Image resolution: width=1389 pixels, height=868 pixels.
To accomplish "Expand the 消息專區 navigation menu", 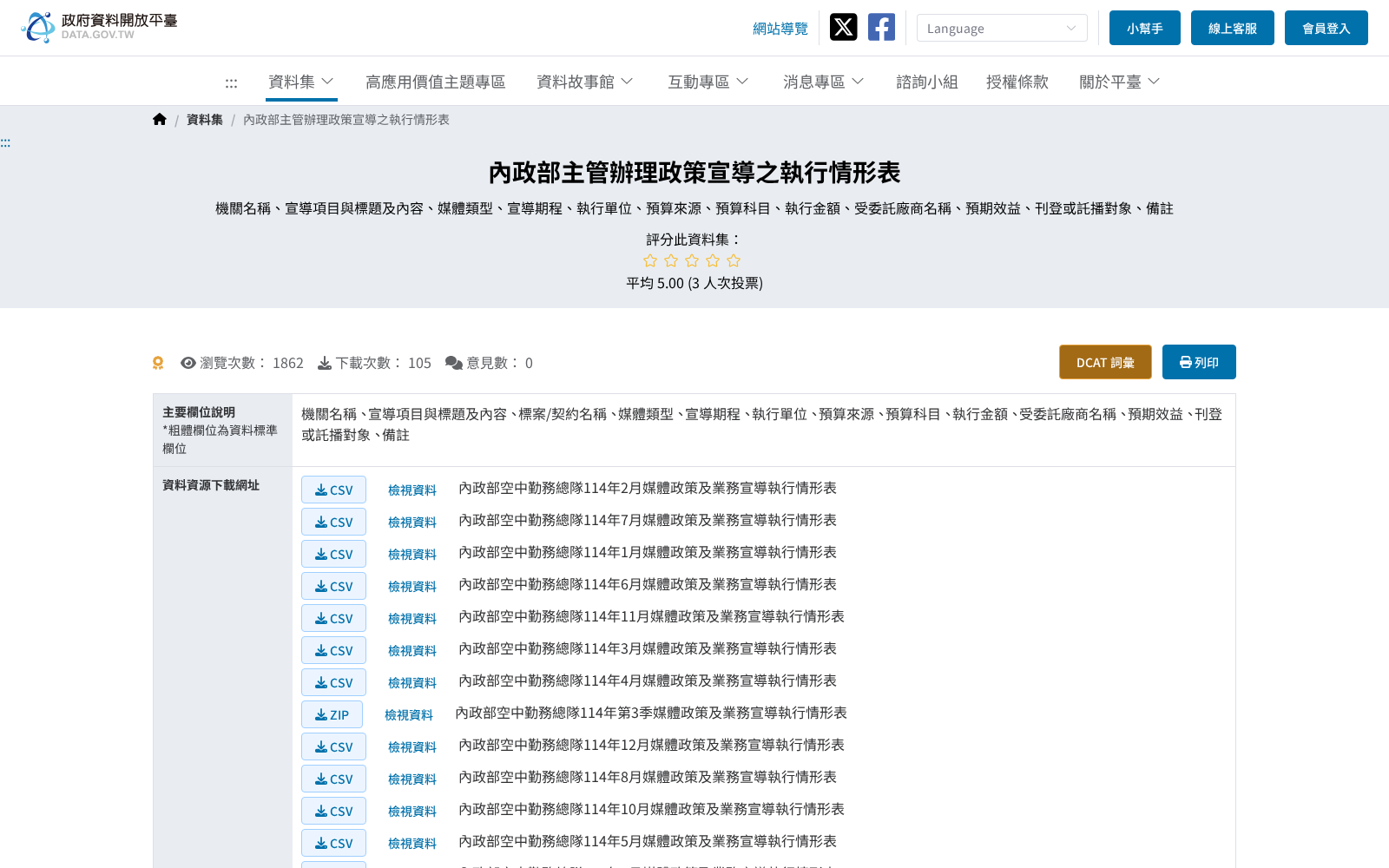I will (824, 82).
